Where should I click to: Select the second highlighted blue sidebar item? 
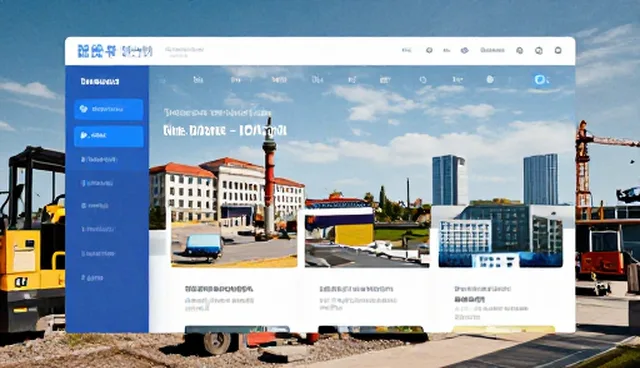click(109, 136)
